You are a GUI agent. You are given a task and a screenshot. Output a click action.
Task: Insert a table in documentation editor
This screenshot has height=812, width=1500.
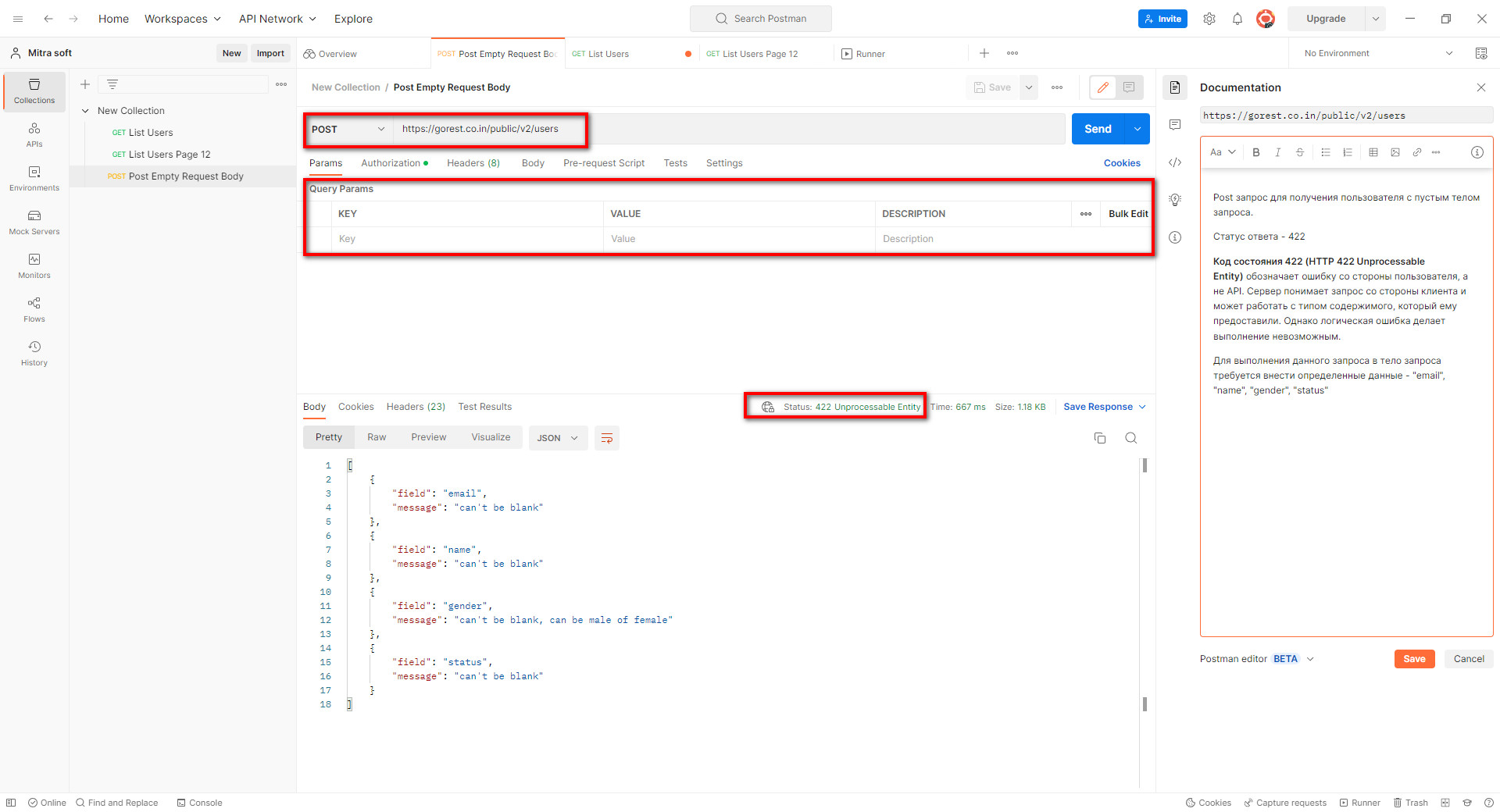click(1373, 152)
